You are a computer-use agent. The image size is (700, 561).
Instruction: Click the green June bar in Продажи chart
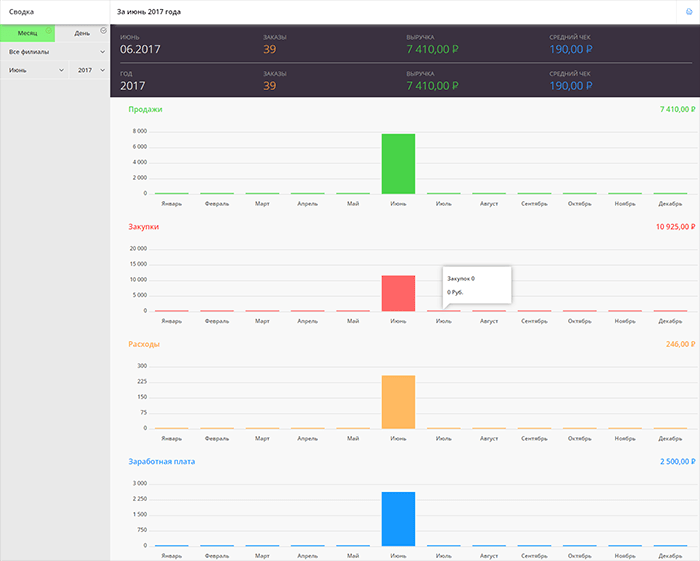tap(398, 163)
